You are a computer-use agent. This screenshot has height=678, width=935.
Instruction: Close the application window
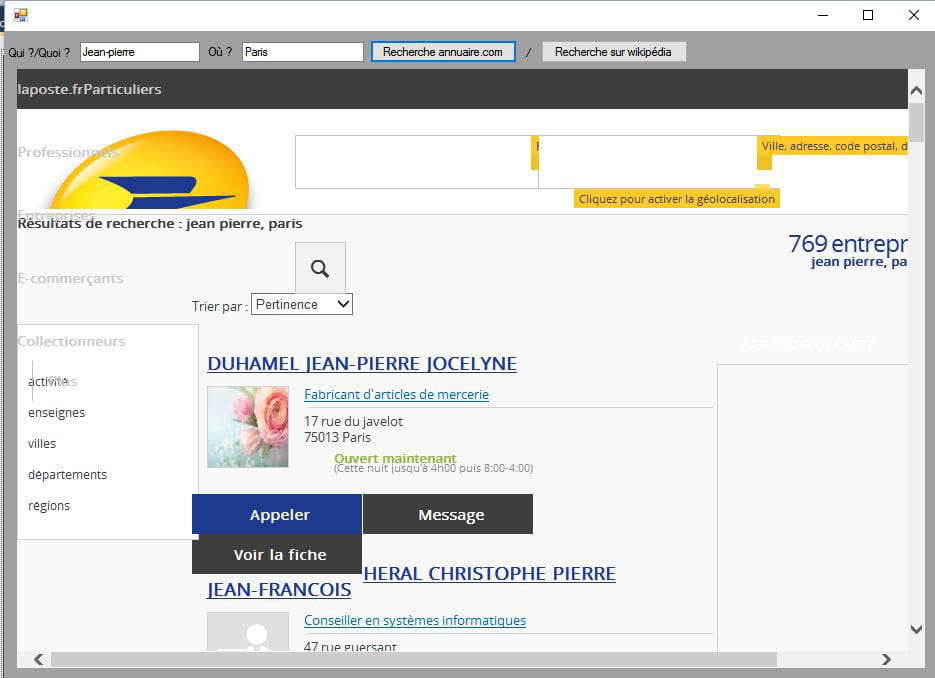914,15
